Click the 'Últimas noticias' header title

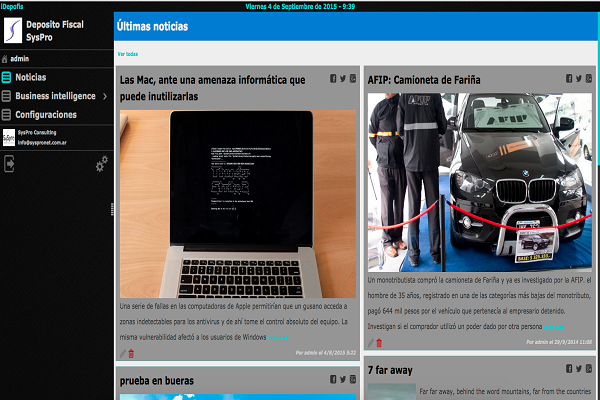[x=152, y=26]
